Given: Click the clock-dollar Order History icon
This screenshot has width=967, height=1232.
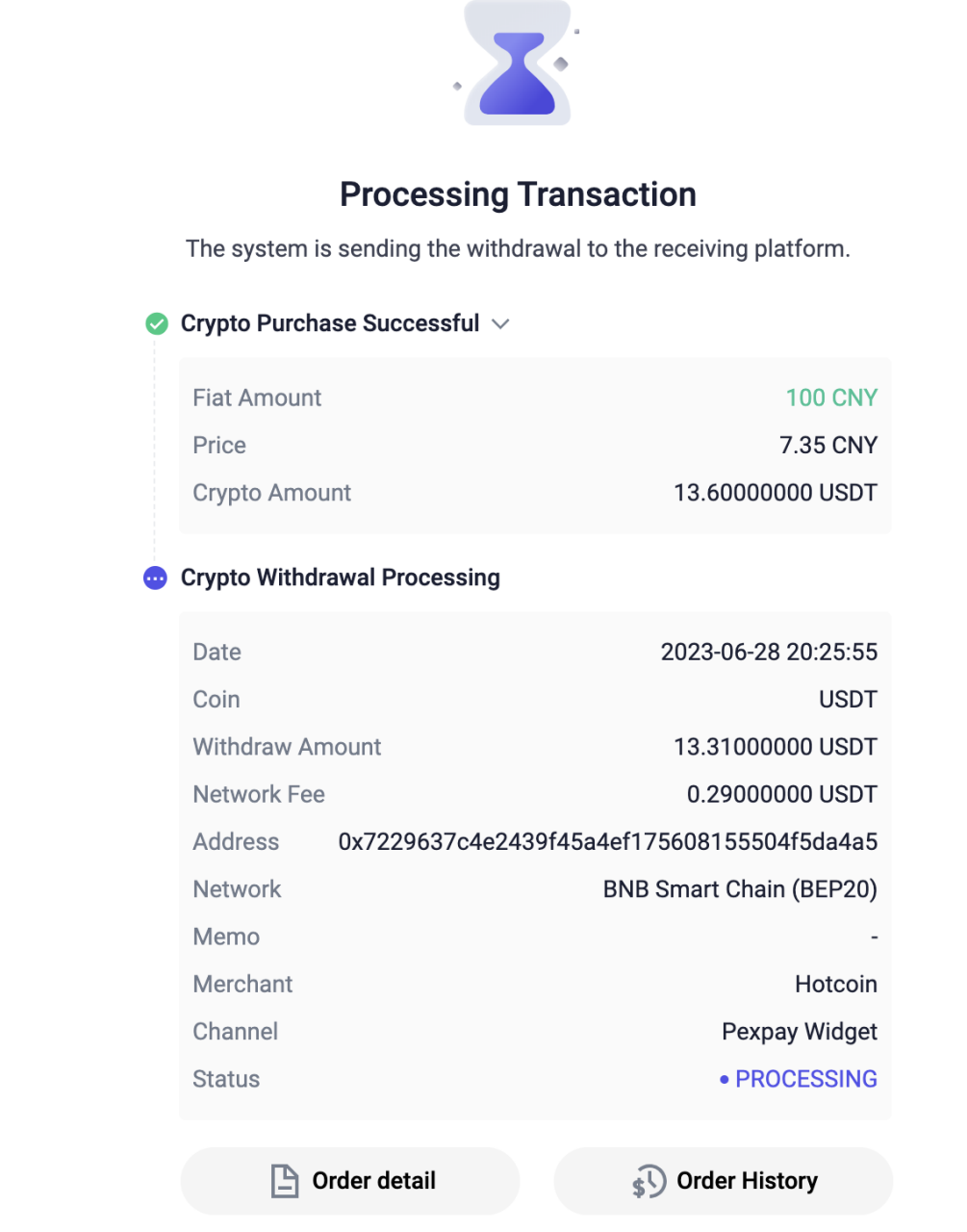Looking at the screenshot, I should pyautogui.click(x=649, y=1182).
